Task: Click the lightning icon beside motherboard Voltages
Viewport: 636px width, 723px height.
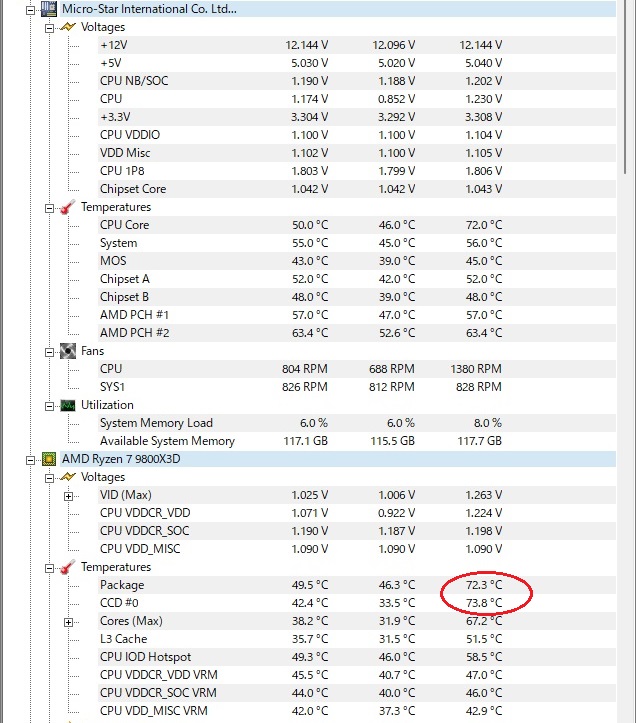Action: pyautogui.click(x=68, y=27)
